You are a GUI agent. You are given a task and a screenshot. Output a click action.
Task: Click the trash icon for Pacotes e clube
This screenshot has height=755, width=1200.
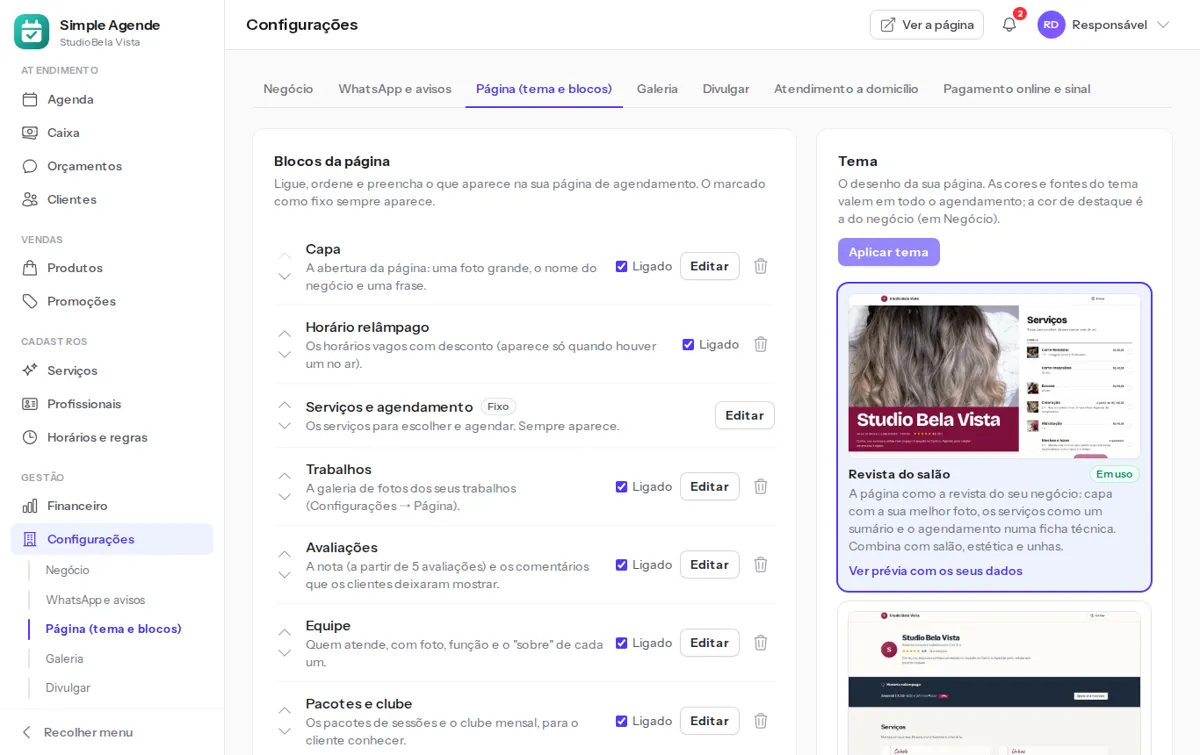(760, 720)
